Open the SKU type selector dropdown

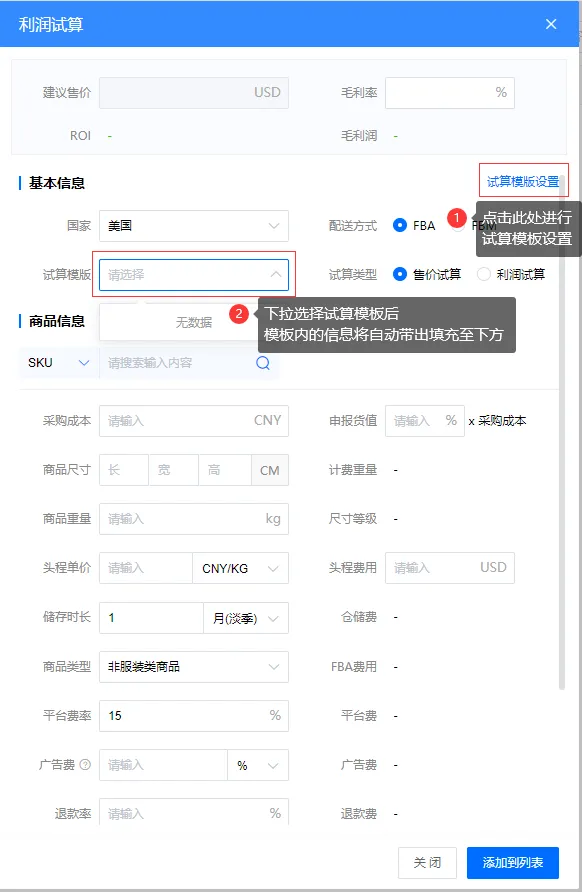click(59, 363)
